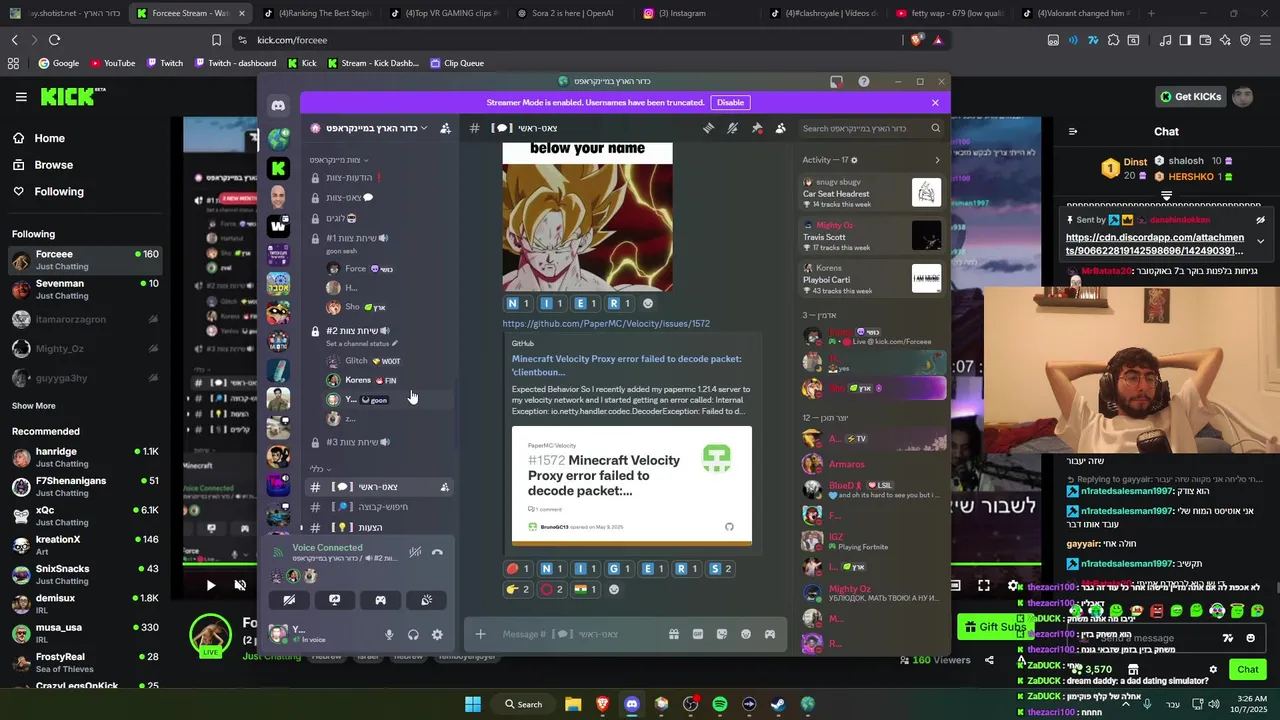Go to Kick Browse page

tap(42, 165)
